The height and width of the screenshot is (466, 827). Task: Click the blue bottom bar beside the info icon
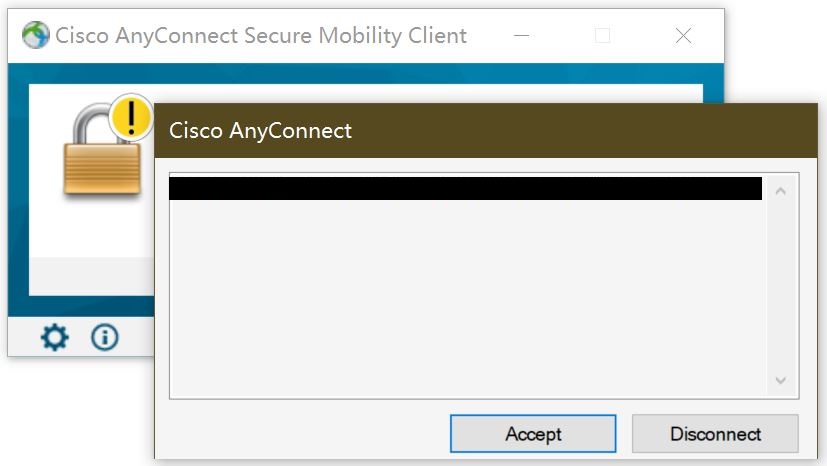[136, 338]
